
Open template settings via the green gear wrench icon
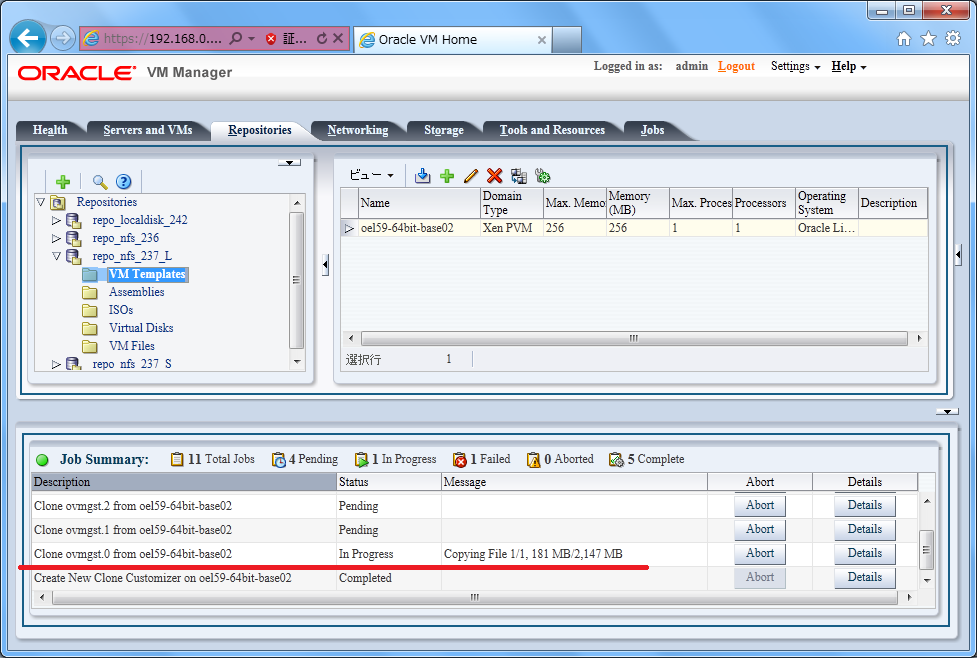[x=543, y=176]
